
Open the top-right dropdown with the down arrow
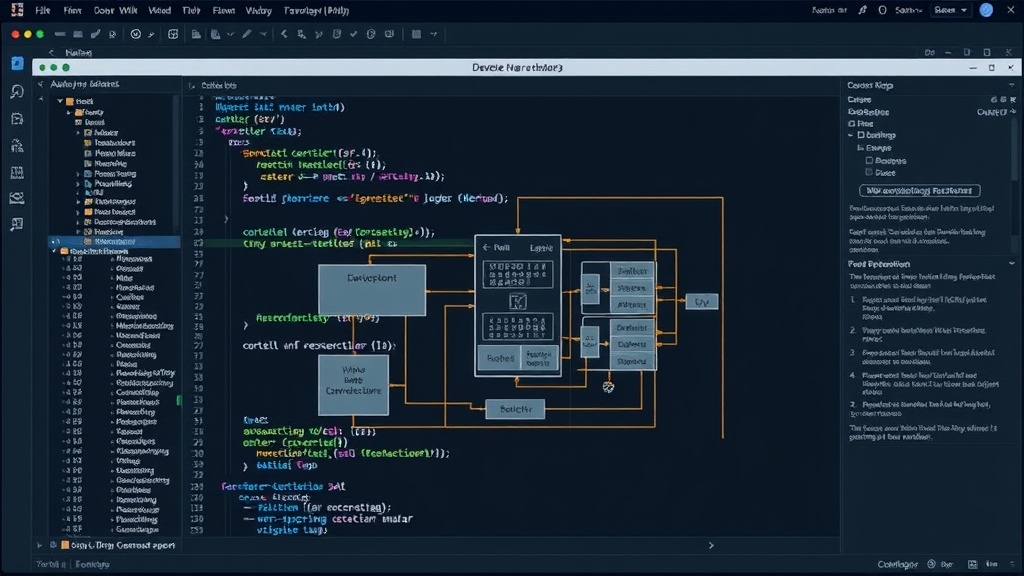click(950, 10)
